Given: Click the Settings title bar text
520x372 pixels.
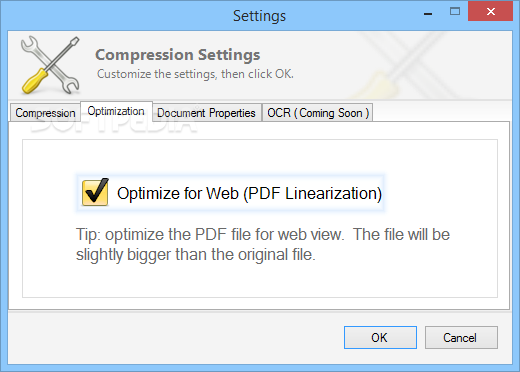Looking at the screenshot, I should (259, 16).
